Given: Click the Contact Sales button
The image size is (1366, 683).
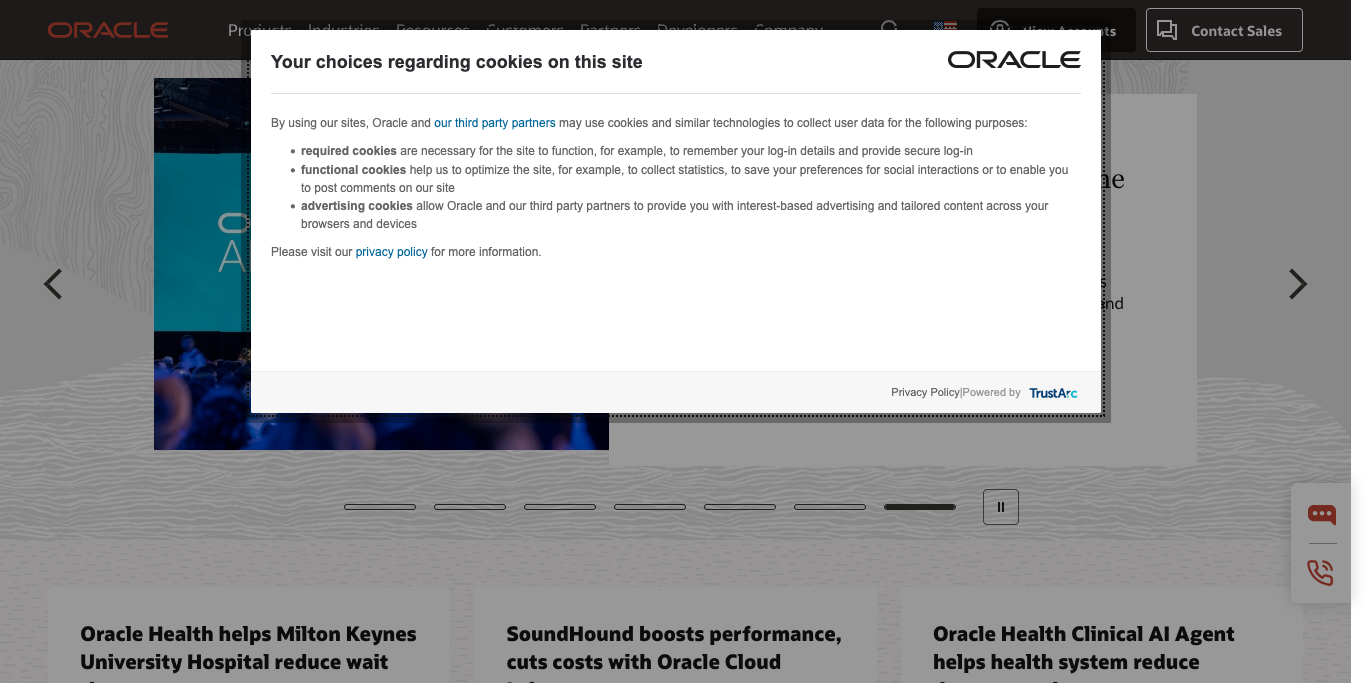Looking at the screenshot, I should [1224, 30].
